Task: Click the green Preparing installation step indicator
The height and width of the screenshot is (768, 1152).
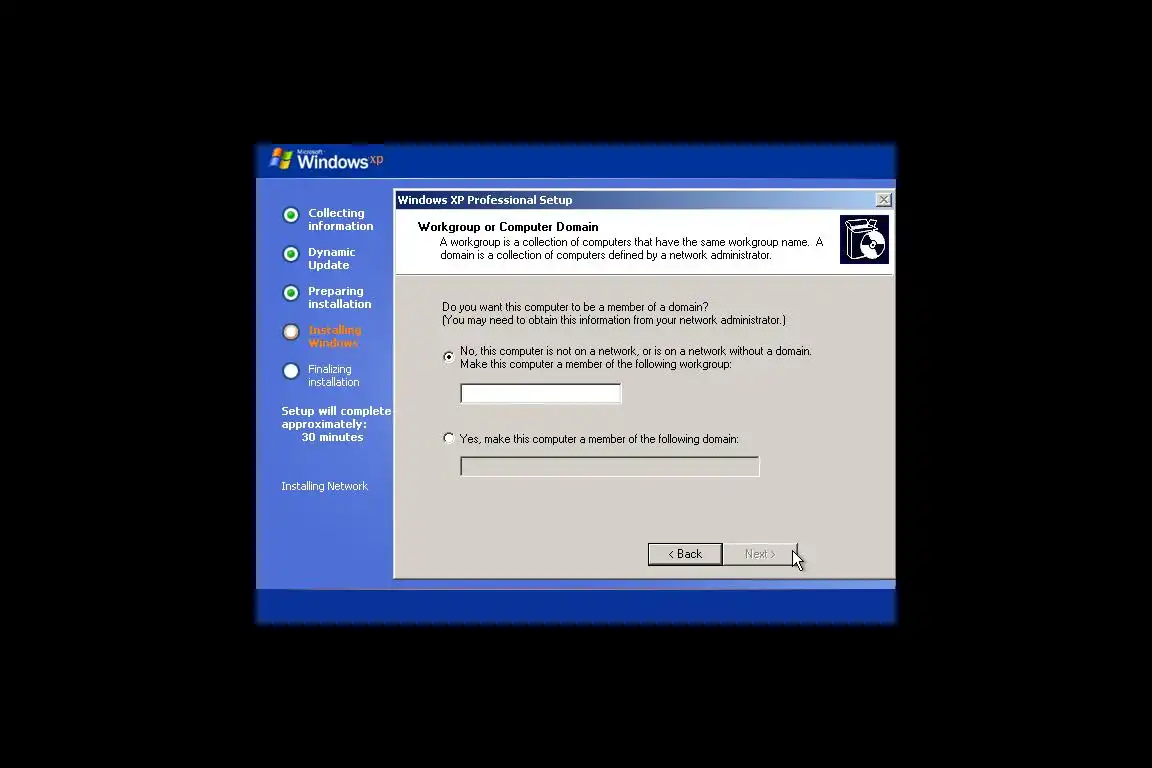Action: [x=291, y=293]
